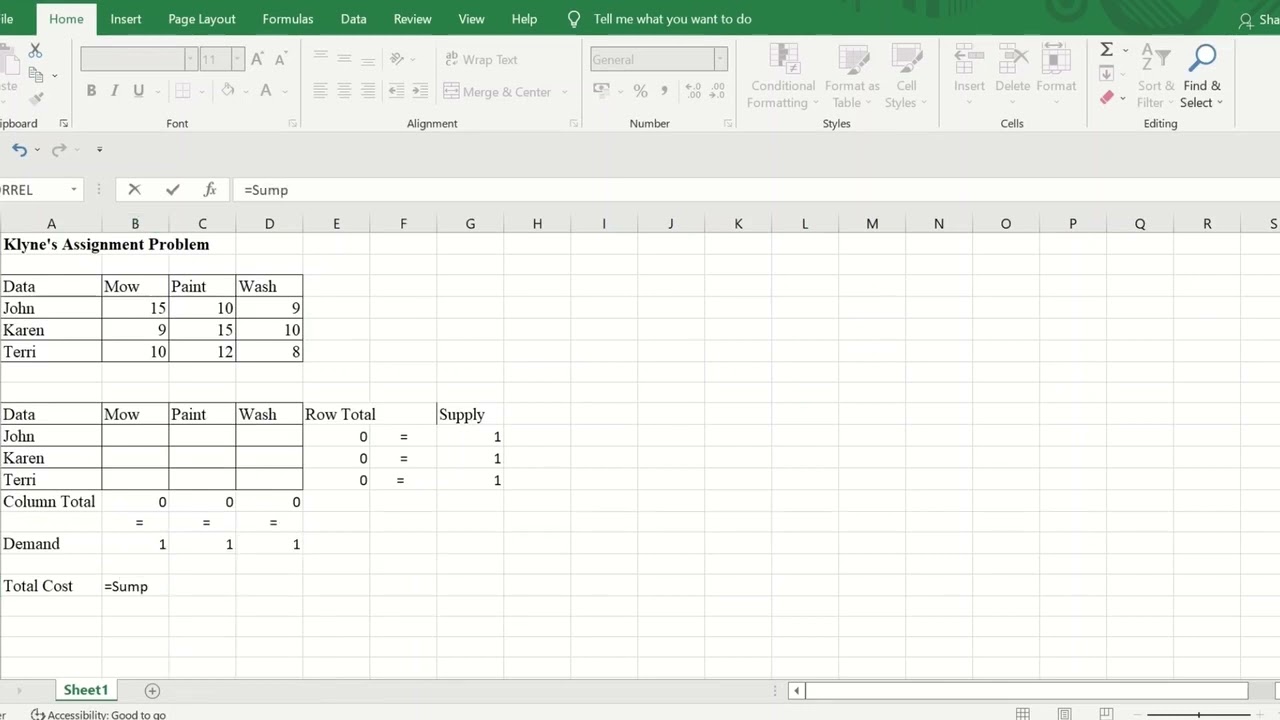Viewport: 1280px width, 720px height.
Task: Click Tell me what you want to do
Action: 672,19
